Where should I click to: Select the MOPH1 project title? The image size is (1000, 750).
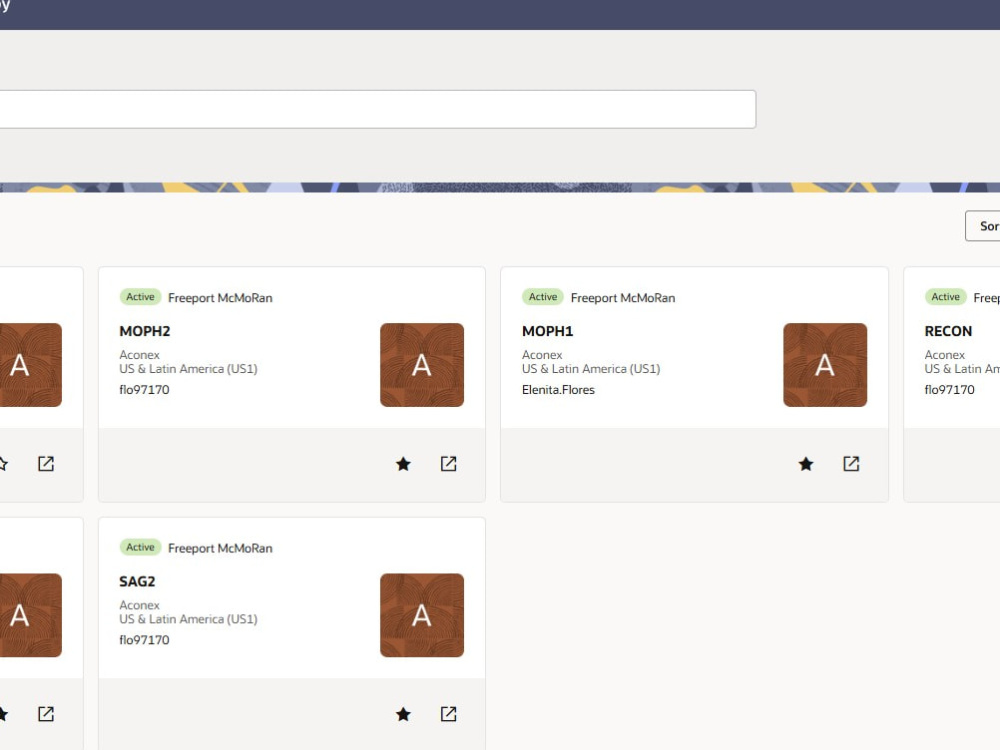pos(548,331)
